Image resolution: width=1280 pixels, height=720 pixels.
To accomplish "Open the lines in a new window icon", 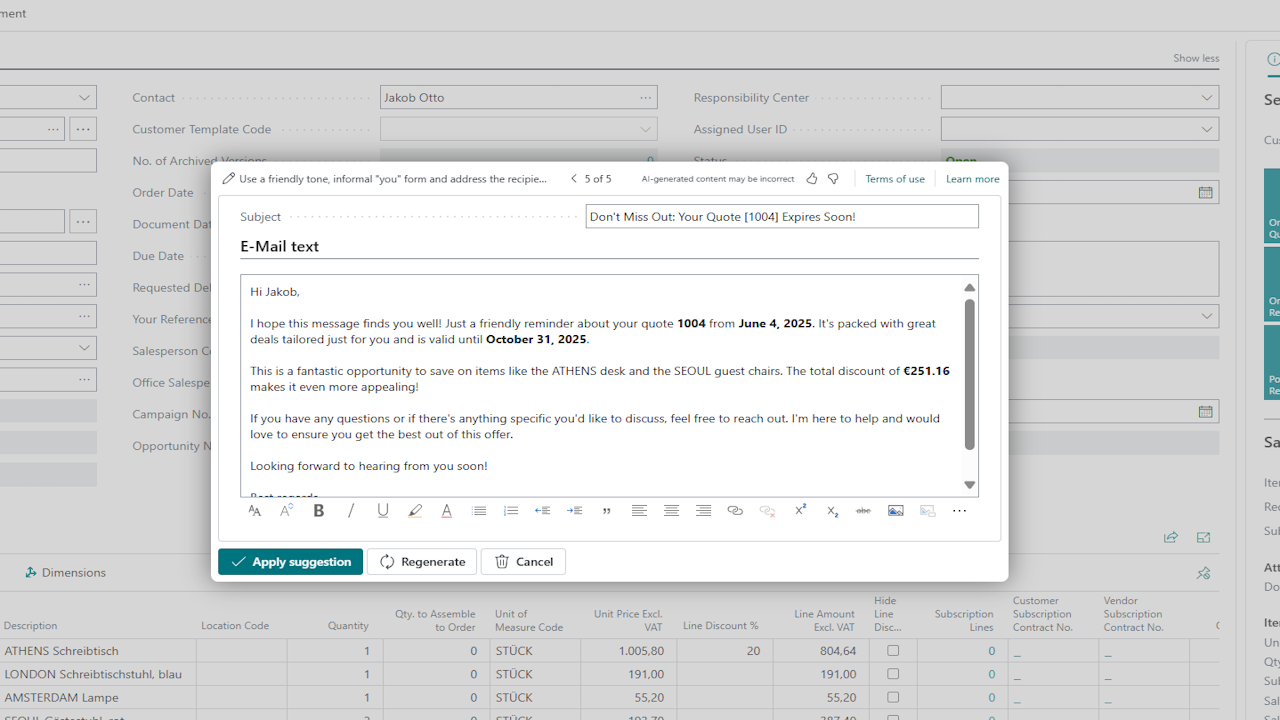I will (1203, 538).
